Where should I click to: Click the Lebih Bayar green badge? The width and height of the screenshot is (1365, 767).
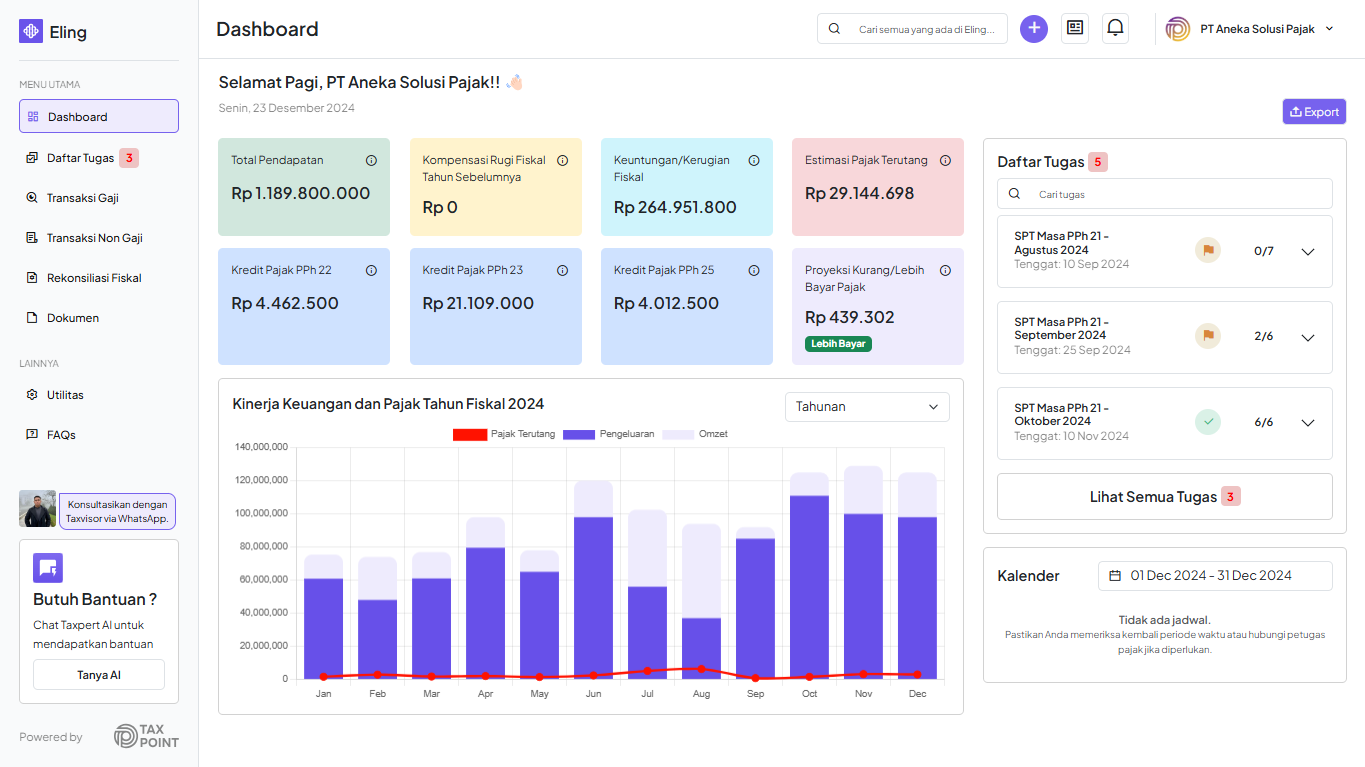[838, 343]
